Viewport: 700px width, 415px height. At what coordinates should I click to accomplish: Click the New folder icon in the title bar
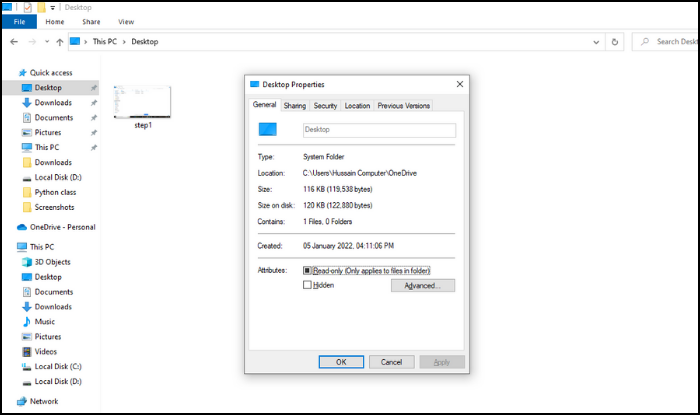coord(41,7)
